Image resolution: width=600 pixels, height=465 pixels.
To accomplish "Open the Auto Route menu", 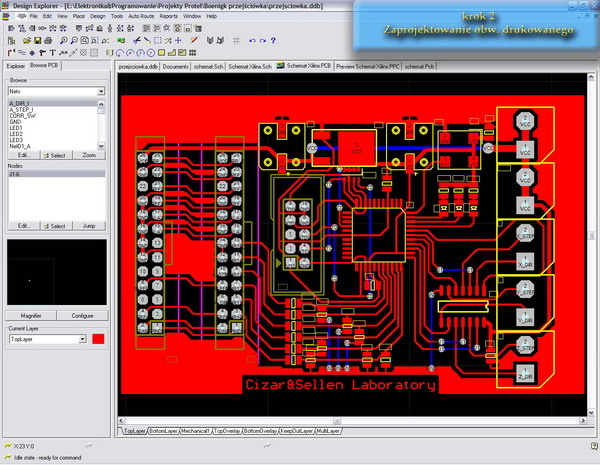I will (x=141, y=16).
